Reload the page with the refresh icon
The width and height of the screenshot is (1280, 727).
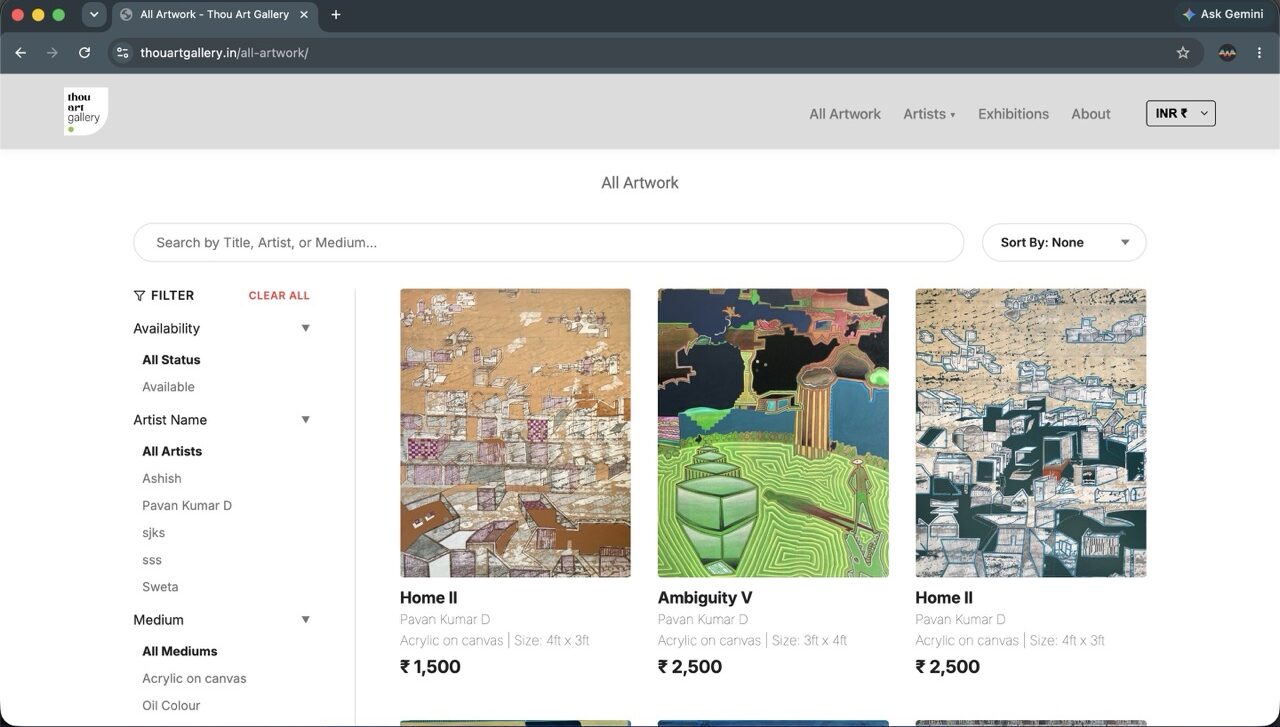pyautogui.click(x=84, y=53)
